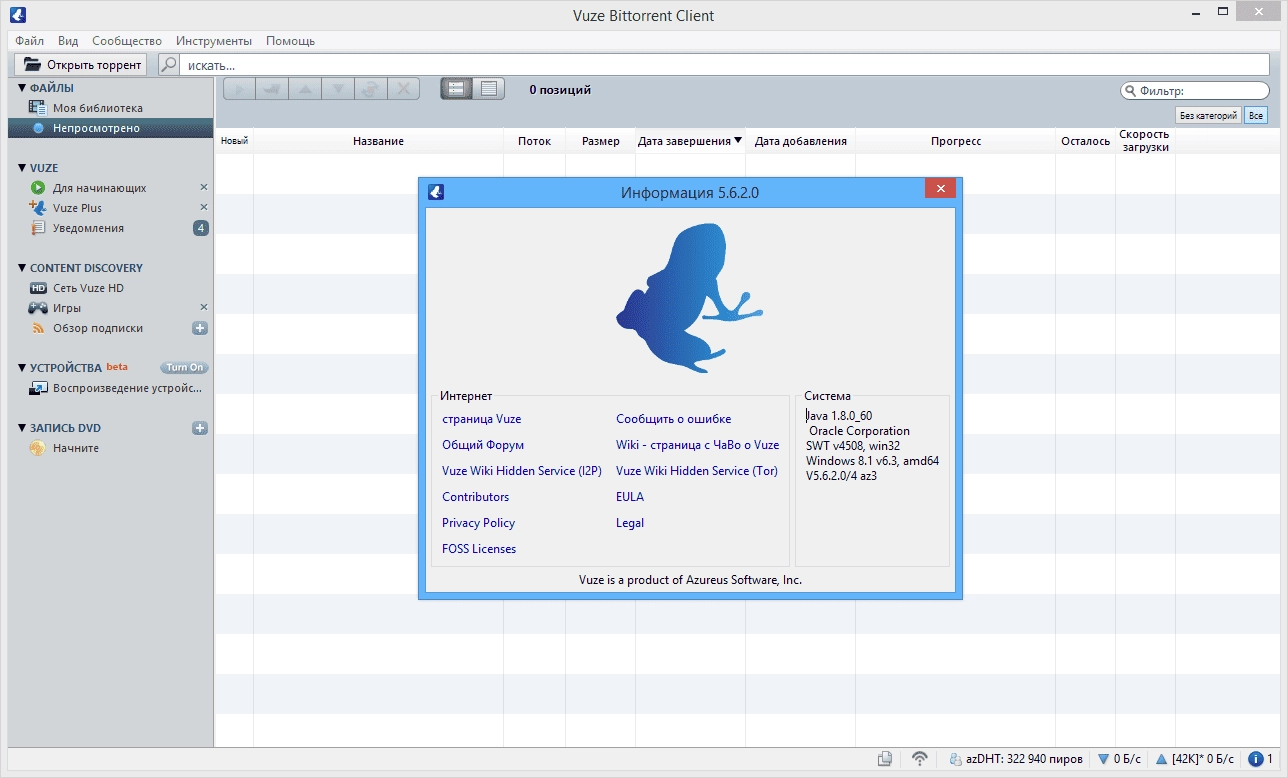This screenshot has width=1288, height=778.
Task: Click the HD icon for Сеть Vuze HD
Action: tap(38, 288)
